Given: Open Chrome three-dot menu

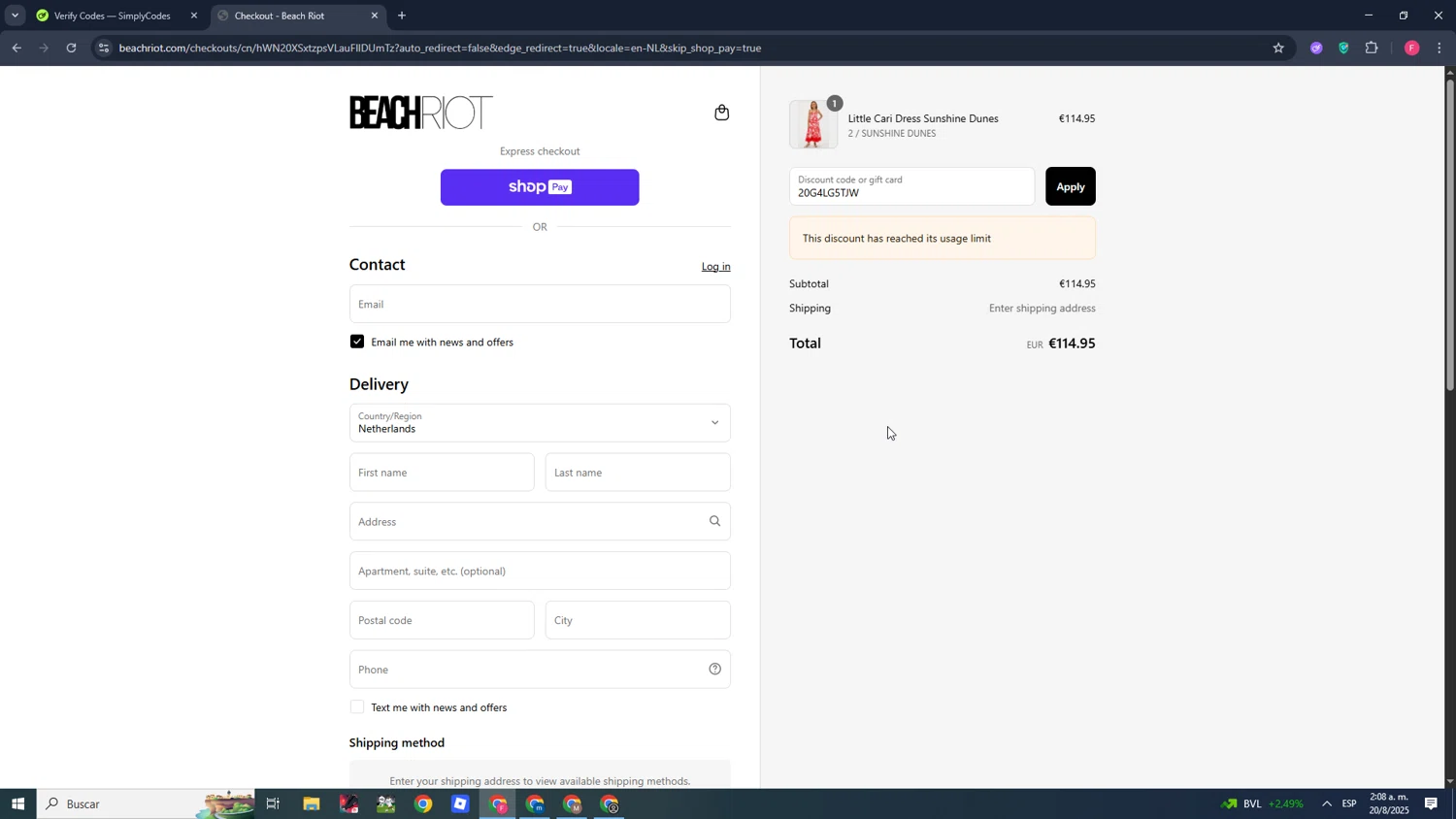Looking at the screenshot, I should point(1439,48).
